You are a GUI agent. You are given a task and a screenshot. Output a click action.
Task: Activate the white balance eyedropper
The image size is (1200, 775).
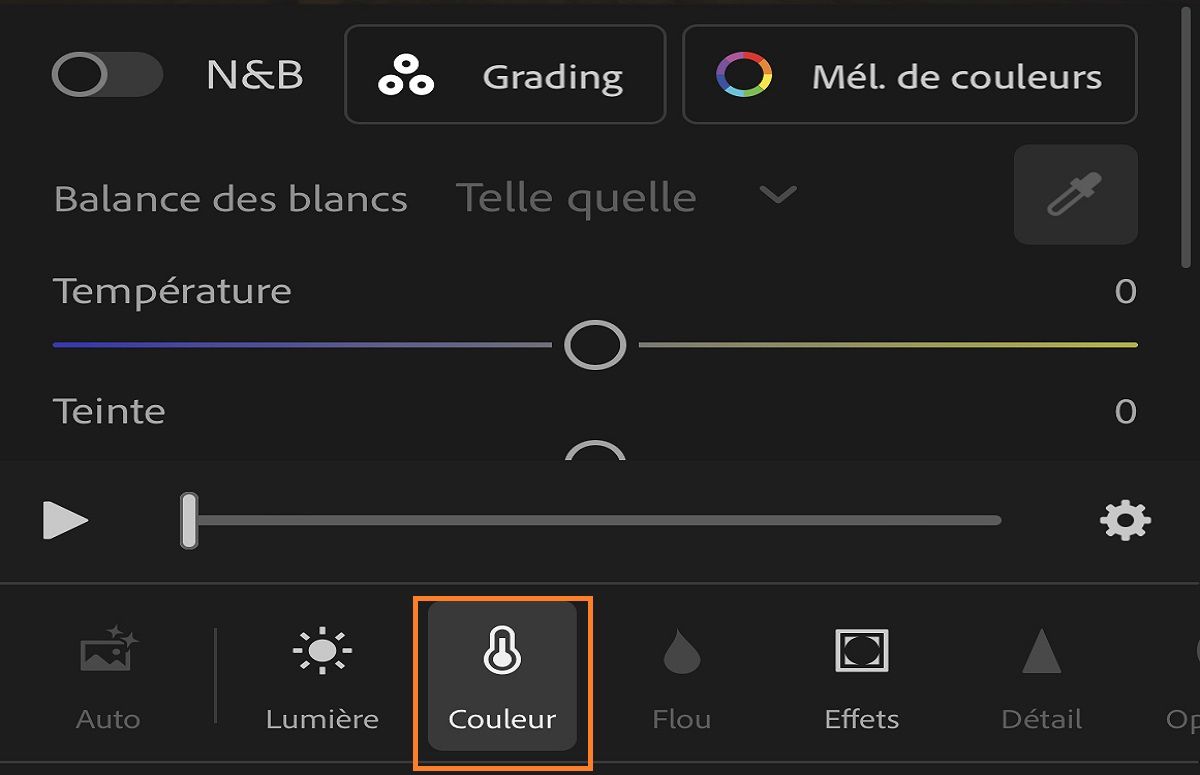[1076, 195]
